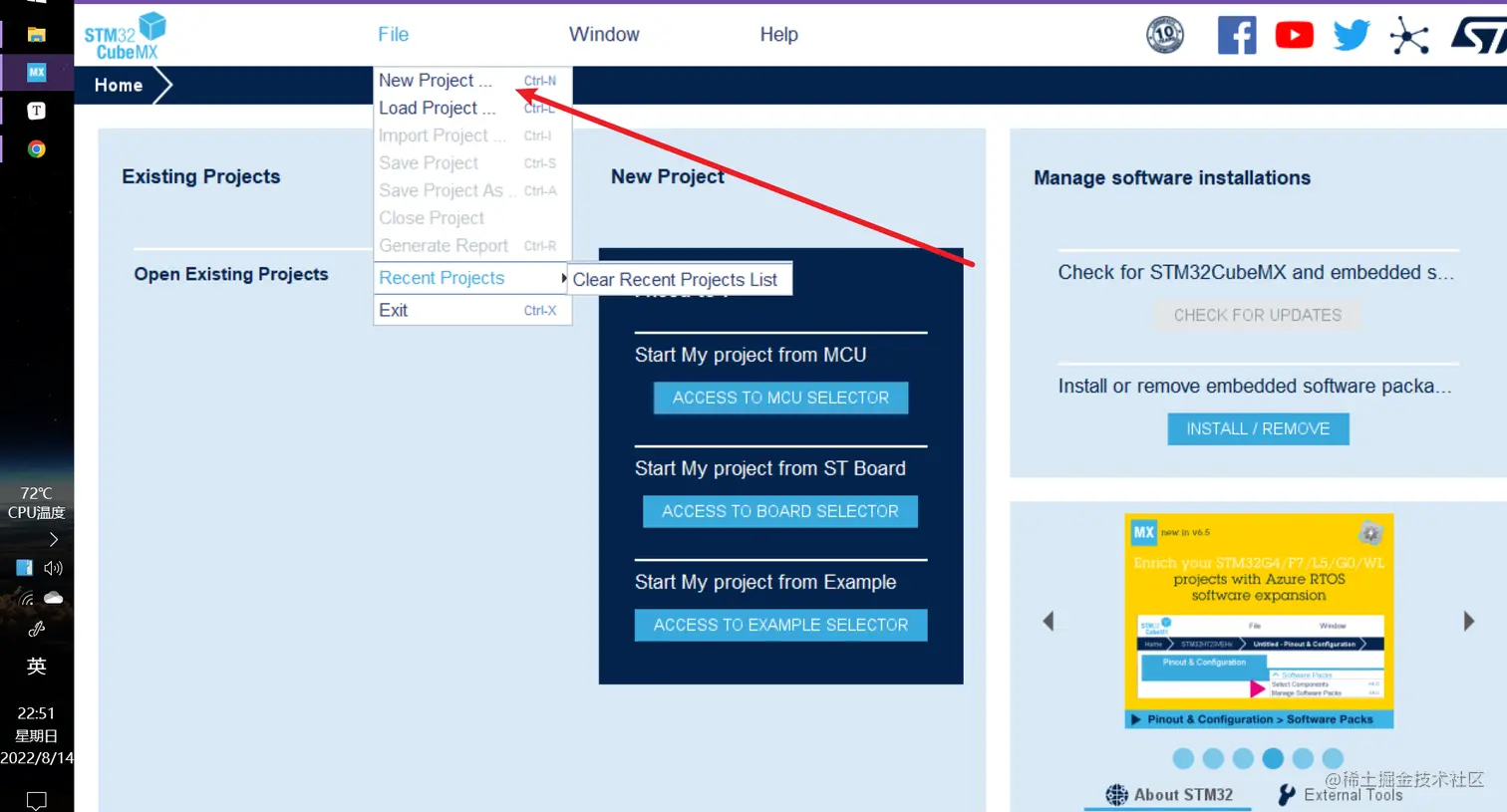Screen dimensions: 1507x812
Task: Click ACCESS TO EXAMPLE SELECTOR button
Action: [x=780, y=625]
